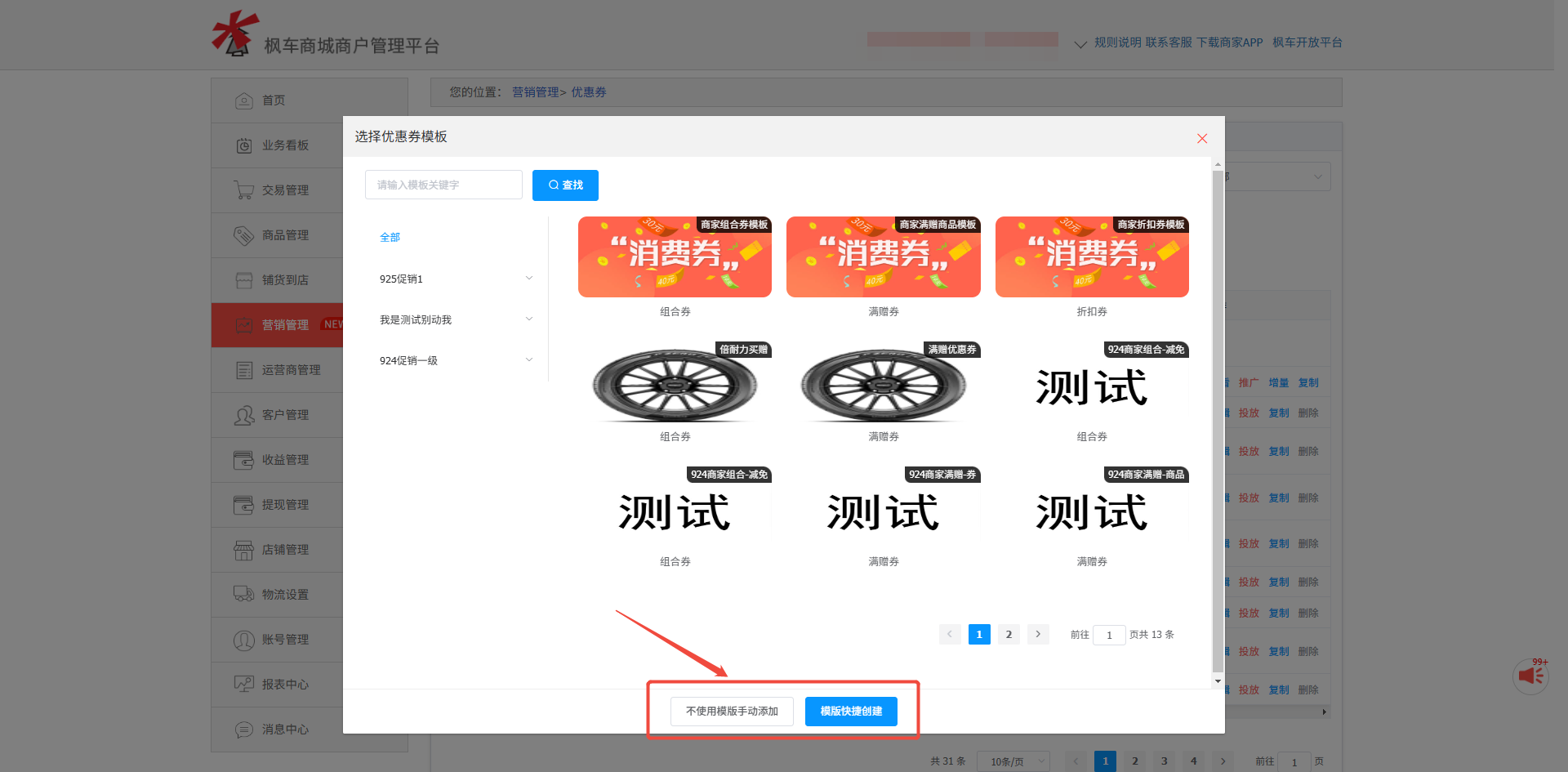Go to page 2 of templates

pyautogui.click(x=1009, y=634)
